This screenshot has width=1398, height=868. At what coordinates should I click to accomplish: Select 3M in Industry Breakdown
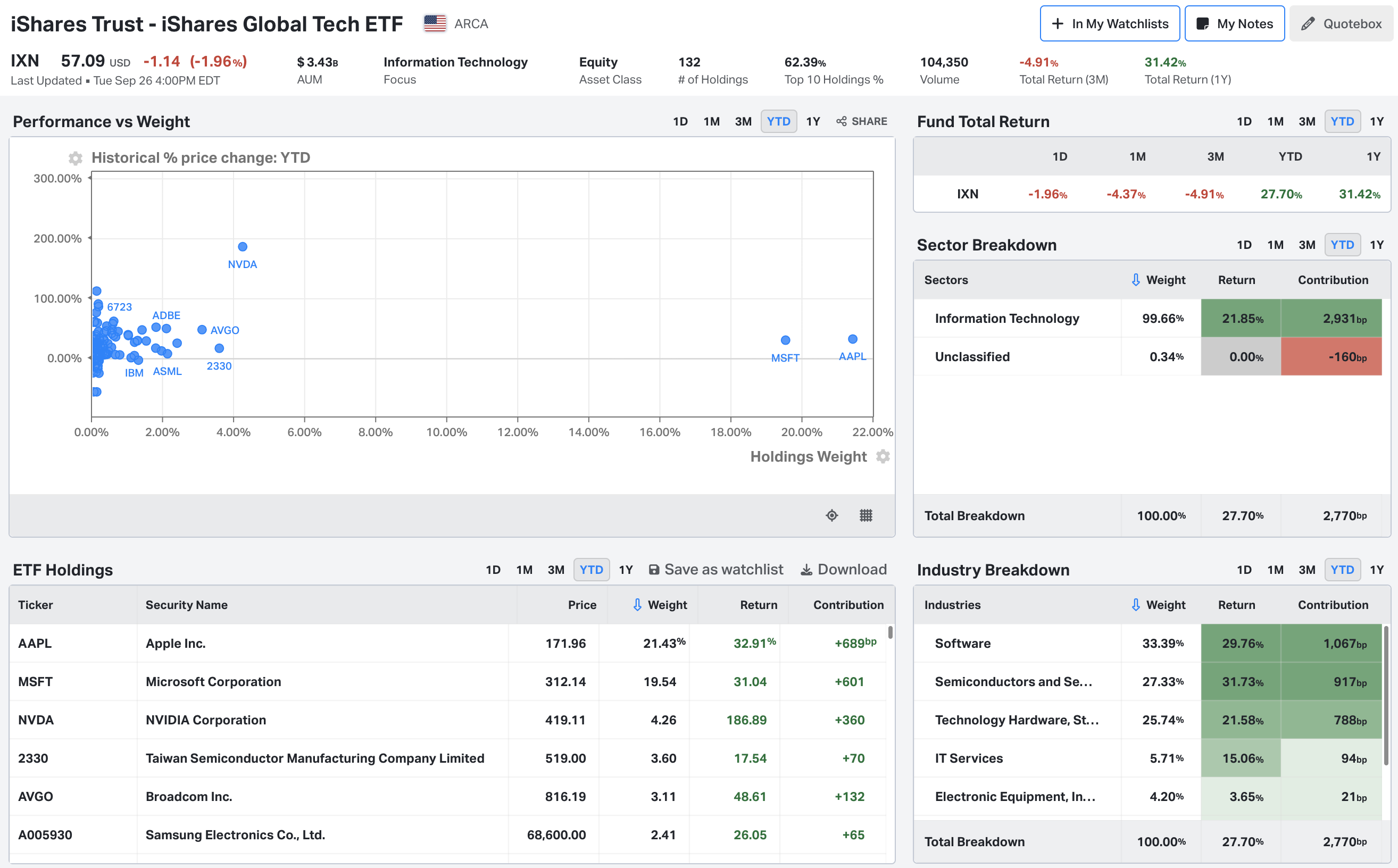(x=1307, y=570)
